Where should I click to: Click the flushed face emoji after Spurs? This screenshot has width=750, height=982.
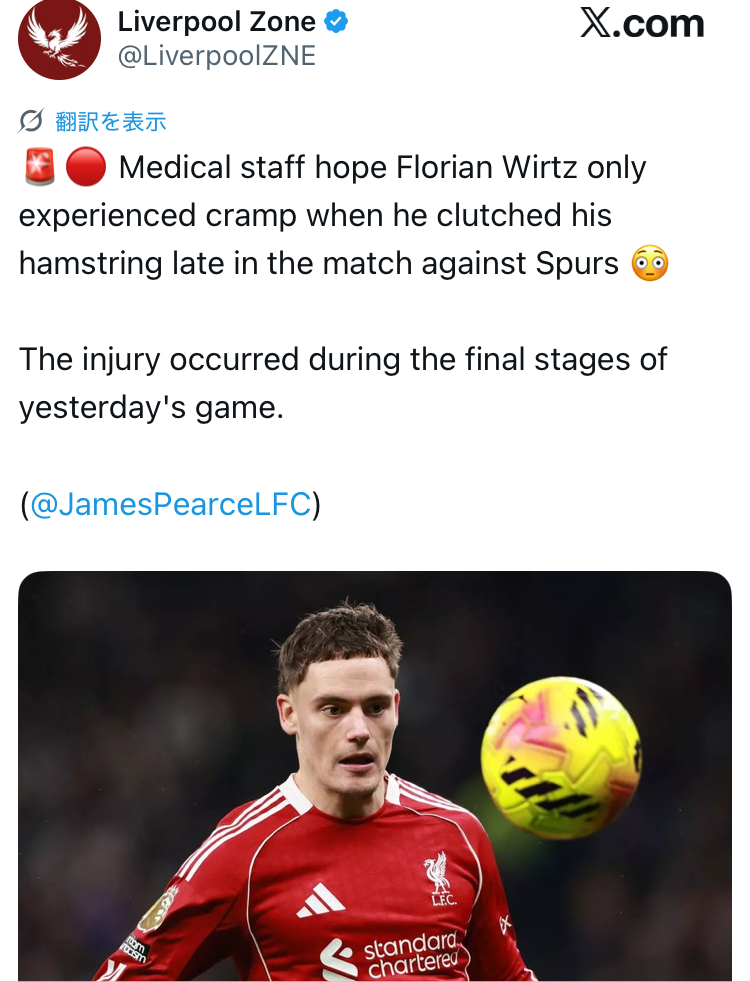pos(650,264)
